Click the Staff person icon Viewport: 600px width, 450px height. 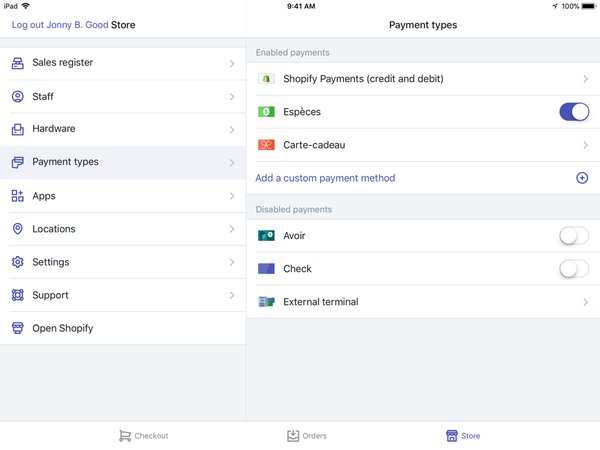pos(17,97)
